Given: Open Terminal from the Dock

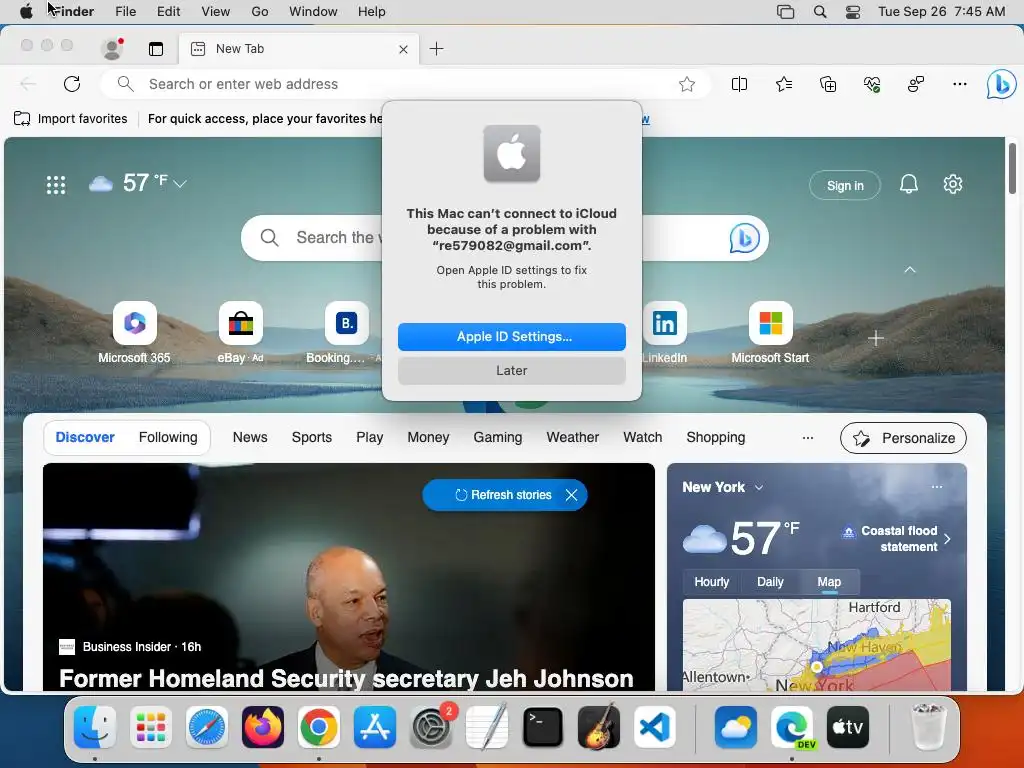Looking at the screenshot, I should [x=543, y=727].
